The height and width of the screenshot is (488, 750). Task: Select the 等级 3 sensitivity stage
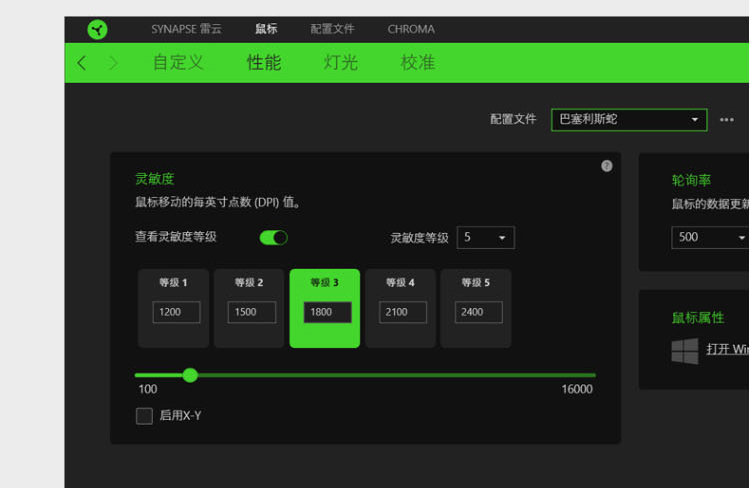(324, 308)
